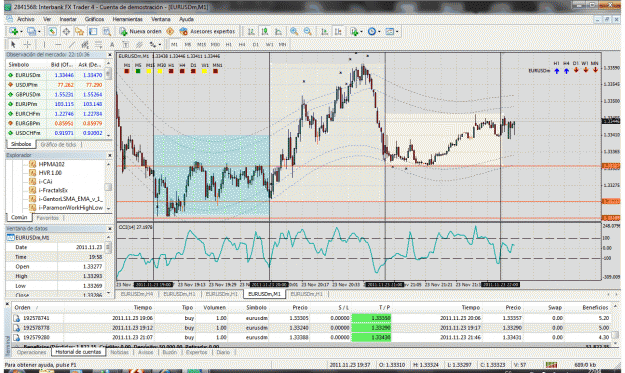
Task: Switch to Noticias terminal tab
Action: 119,352
